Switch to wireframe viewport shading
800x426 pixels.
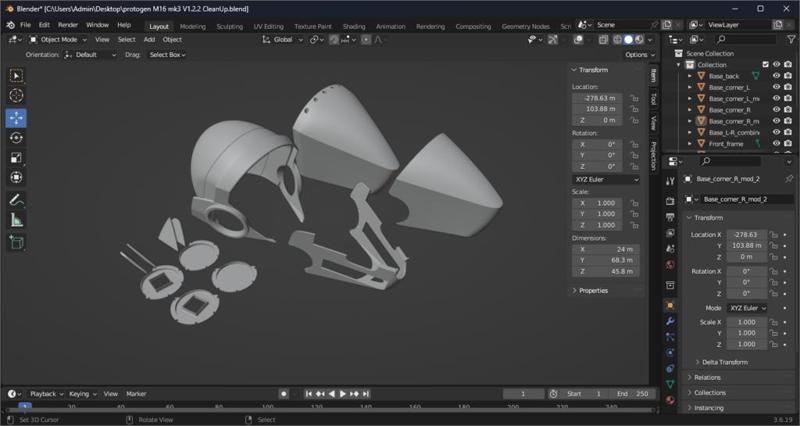[618, 39]
